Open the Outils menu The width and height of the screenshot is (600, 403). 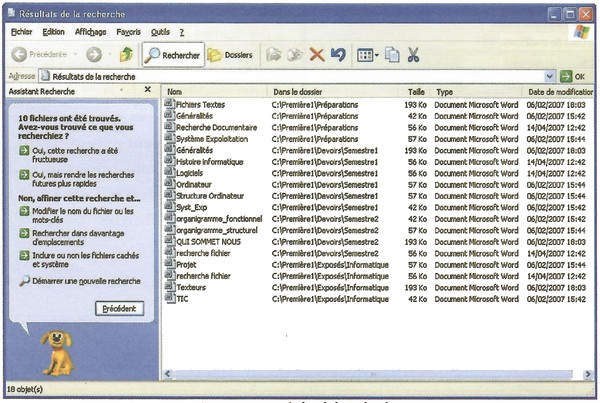click(160, 32)
